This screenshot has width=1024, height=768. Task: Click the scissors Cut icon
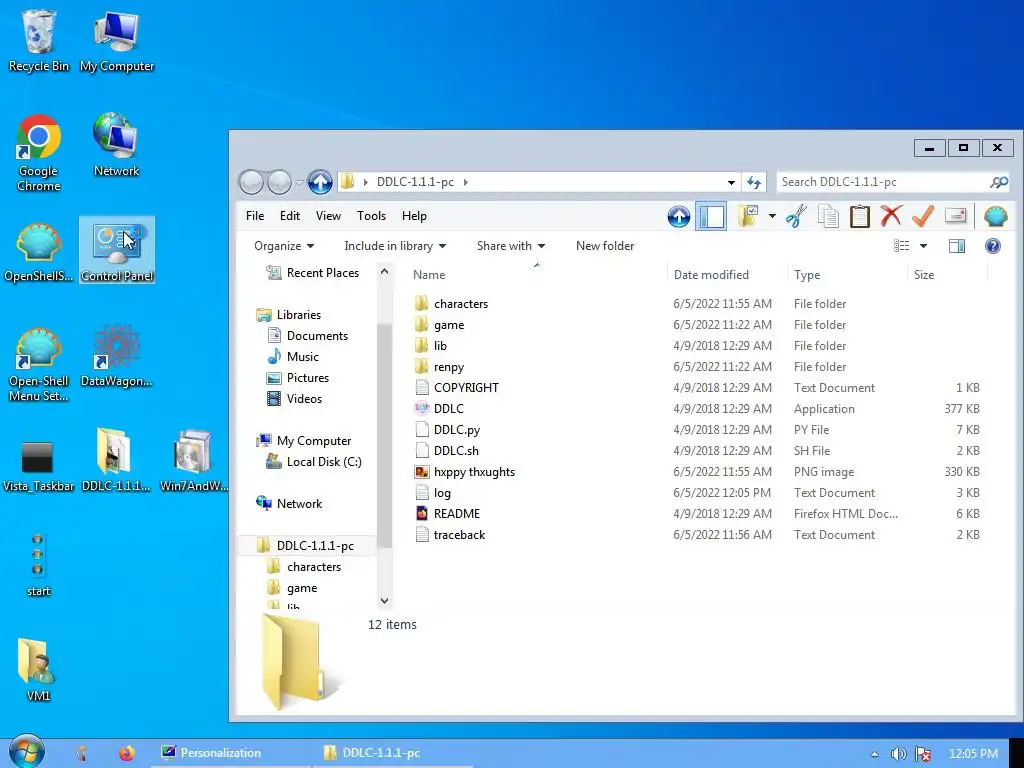(x=796, y=216)
